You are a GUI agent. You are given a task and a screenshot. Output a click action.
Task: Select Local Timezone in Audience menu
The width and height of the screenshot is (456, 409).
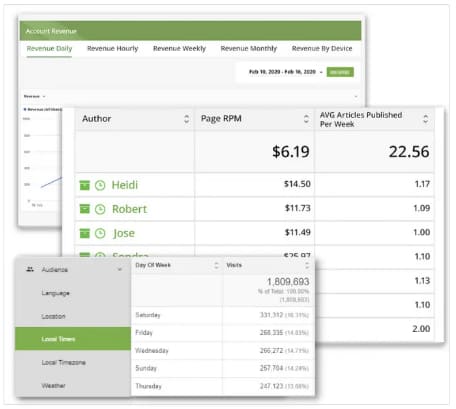63,362
